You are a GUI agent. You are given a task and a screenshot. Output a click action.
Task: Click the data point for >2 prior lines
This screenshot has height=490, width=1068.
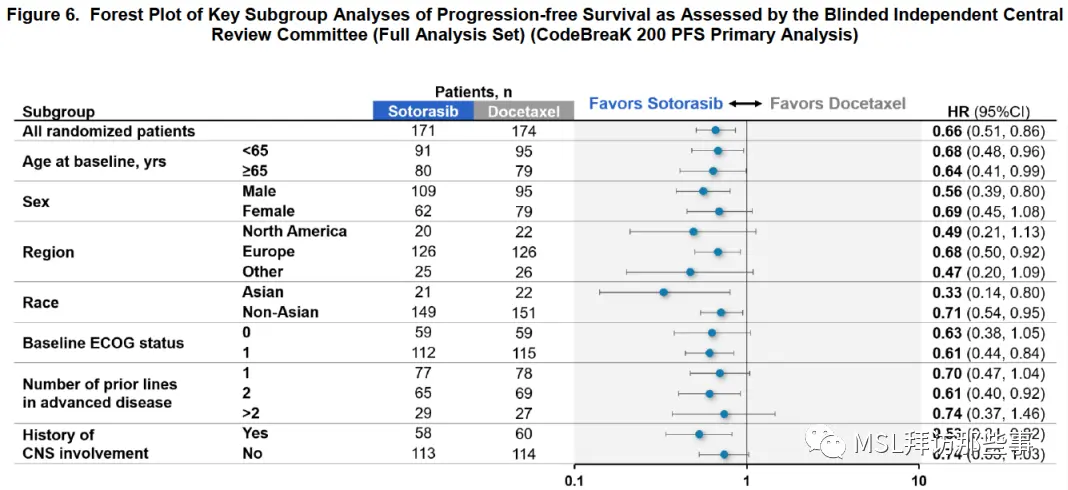724,413
